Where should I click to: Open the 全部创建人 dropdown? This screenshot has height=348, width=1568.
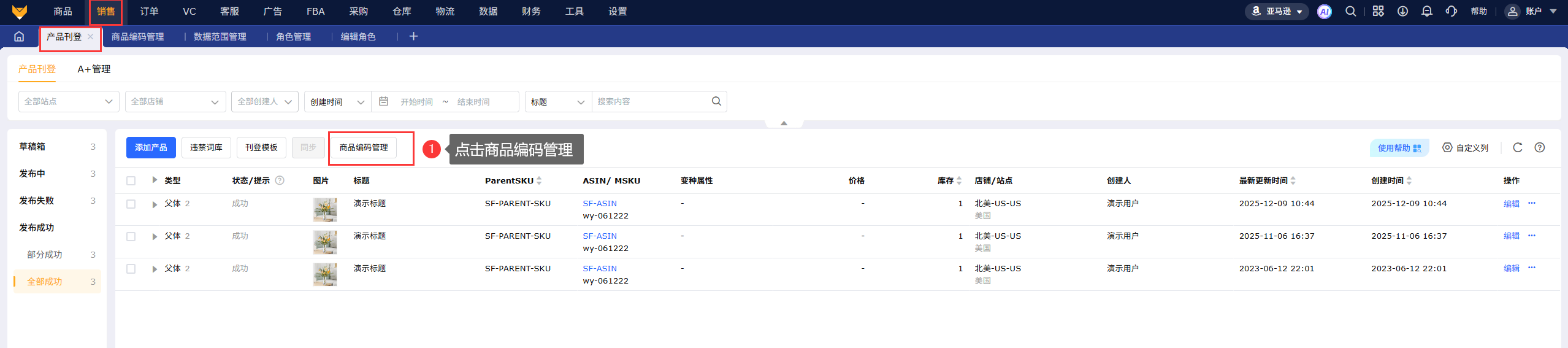click(x=265, y=101)
